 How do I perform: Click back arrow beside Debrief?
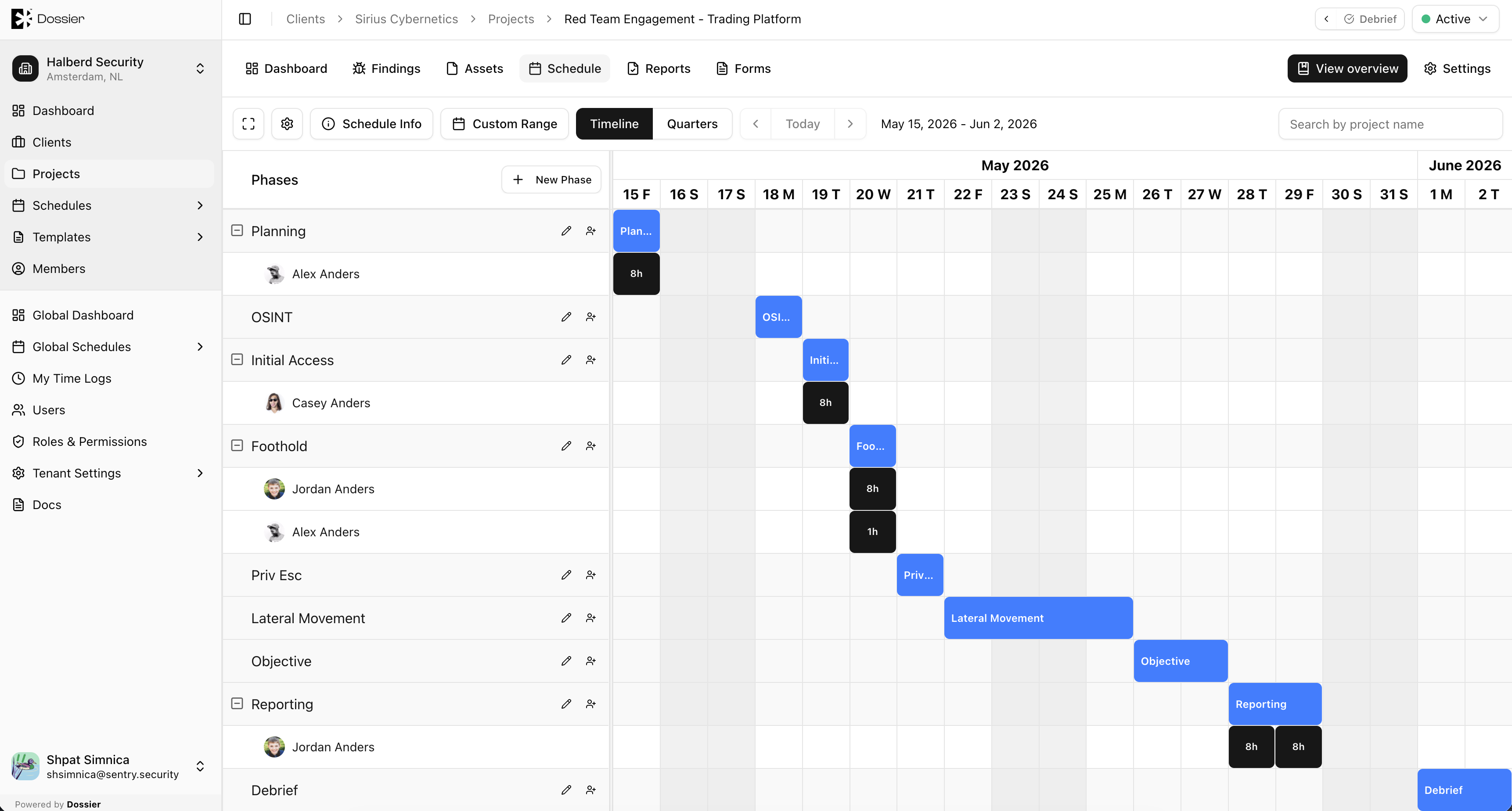(1326, 19)
